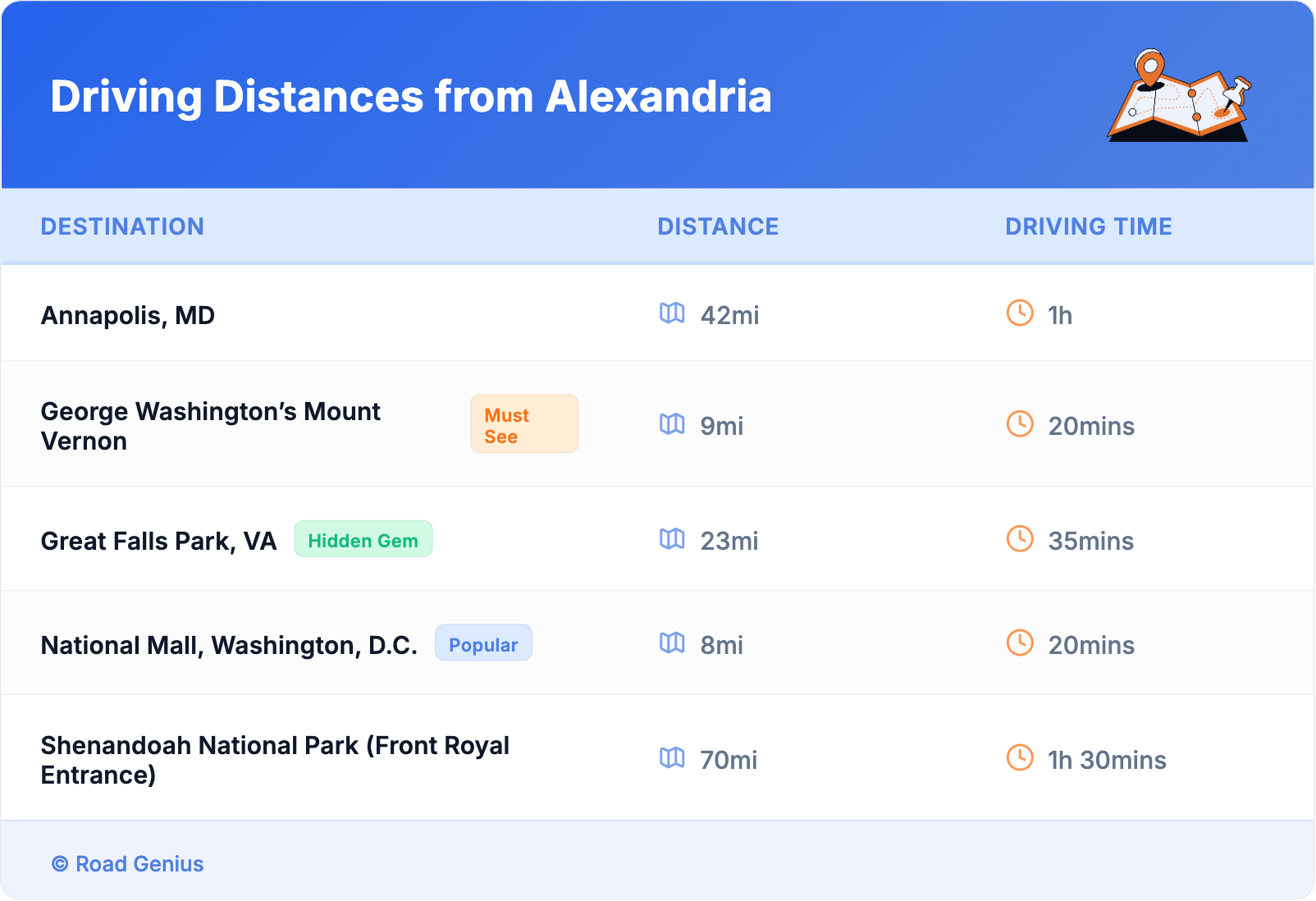Click the clock icon beside 35mins
The width and height of the screenshot is (1316, 901).
(1020, 539)
